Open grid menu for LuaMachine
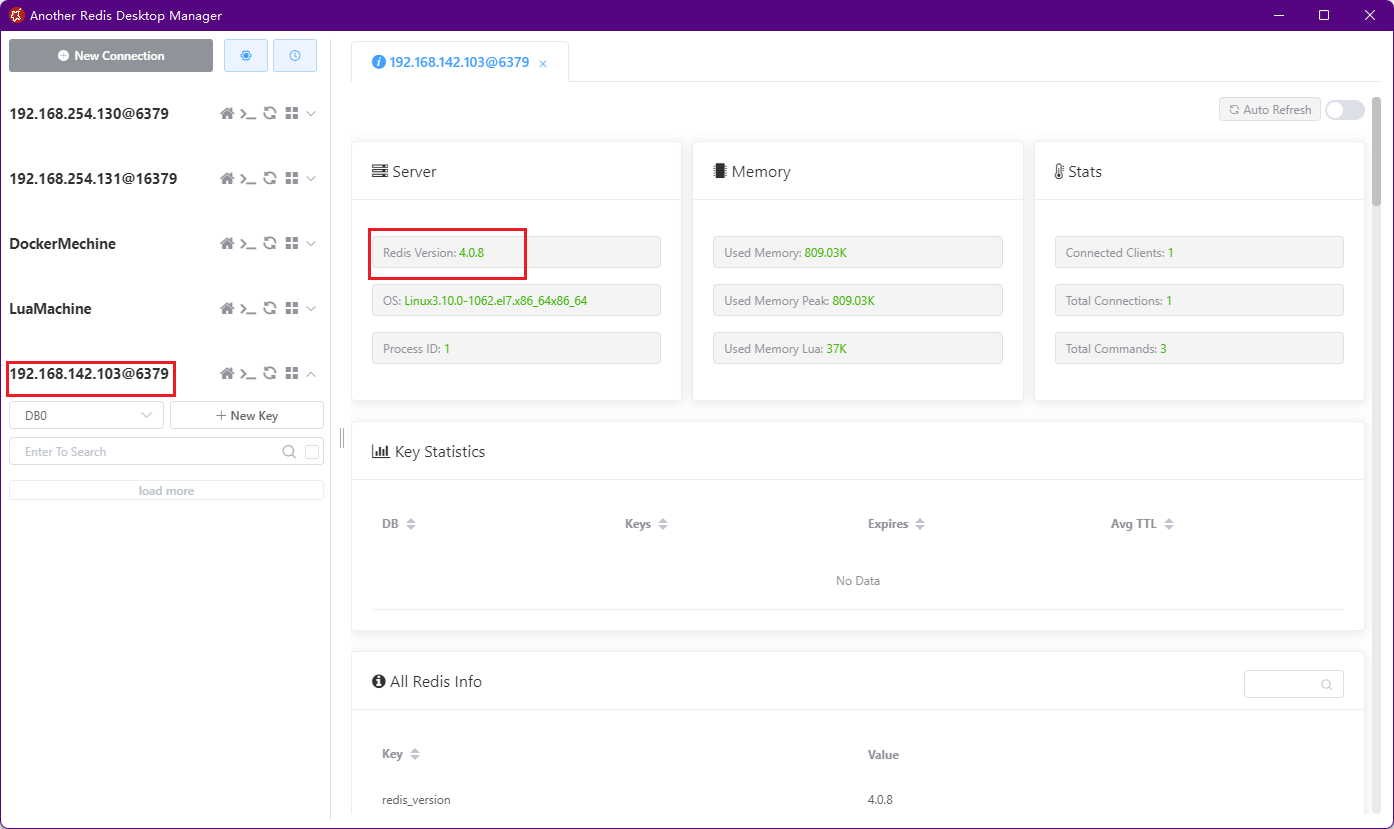1394x829 pixels. tap(292, 309)
